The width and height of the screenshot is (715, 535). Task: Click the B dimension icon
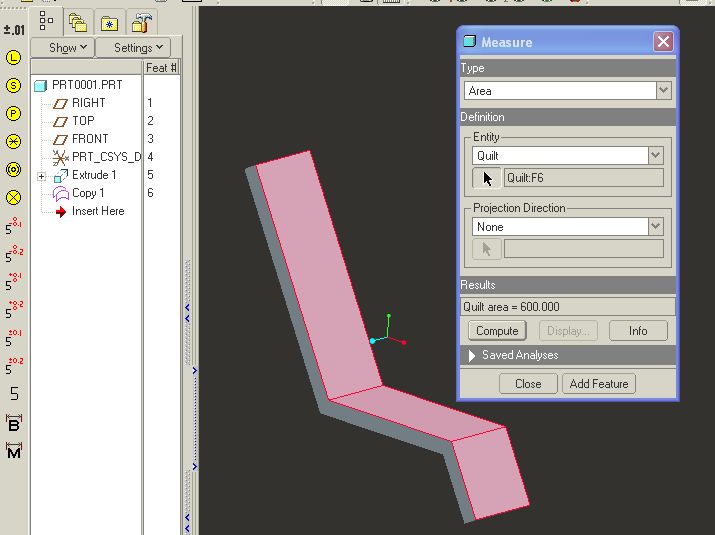pyautogui.click(x=14, y=423)
